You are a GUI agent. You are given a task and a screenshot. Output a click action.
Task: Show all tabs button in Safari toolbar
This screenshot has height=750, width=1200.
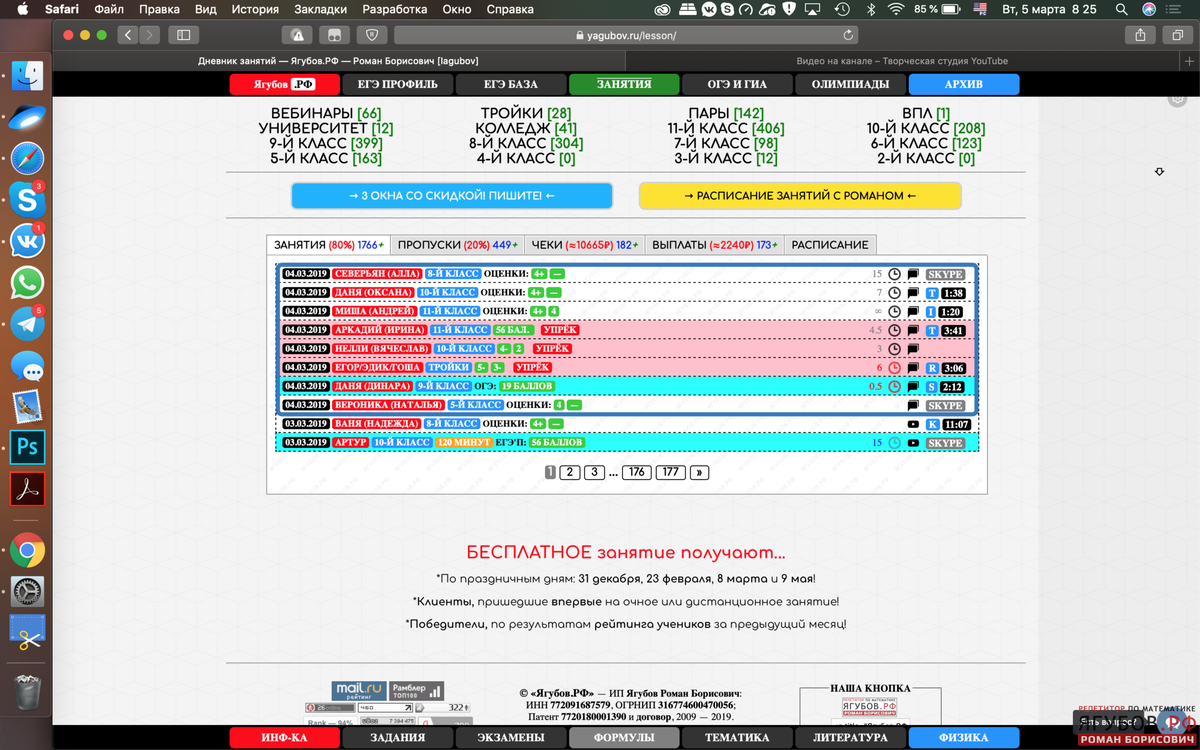pos(1176,35)
